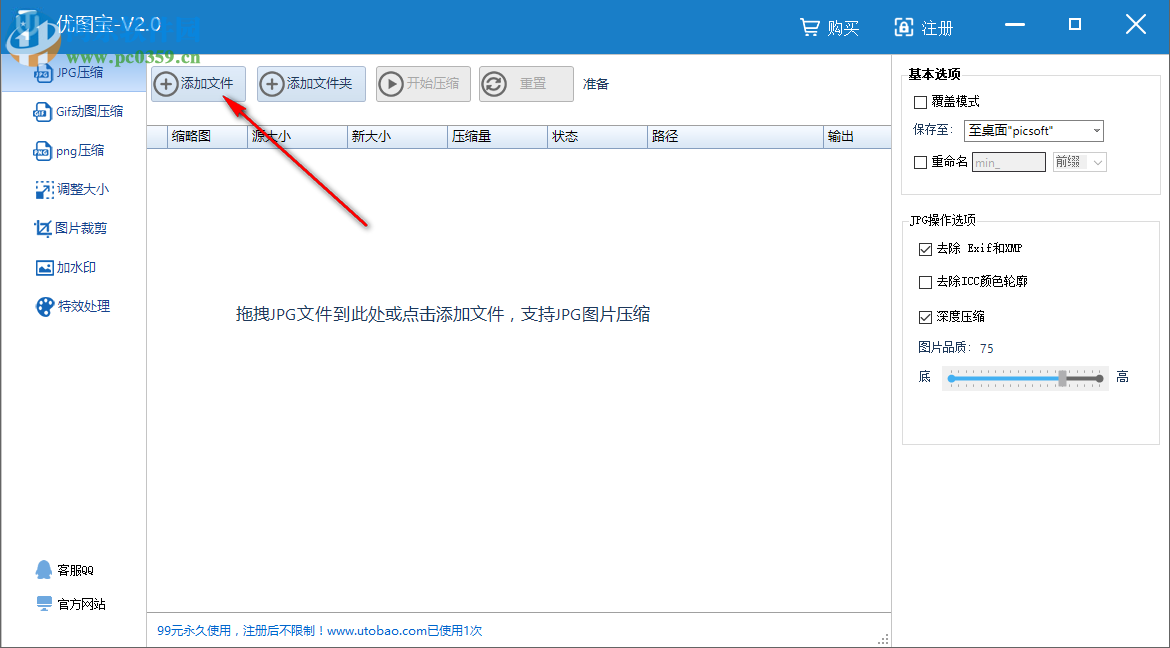Adjust the 图片品质 quality slider handle
Image resolution: width=1170 pixels, height=648 pixels.
coord(1063,378)
